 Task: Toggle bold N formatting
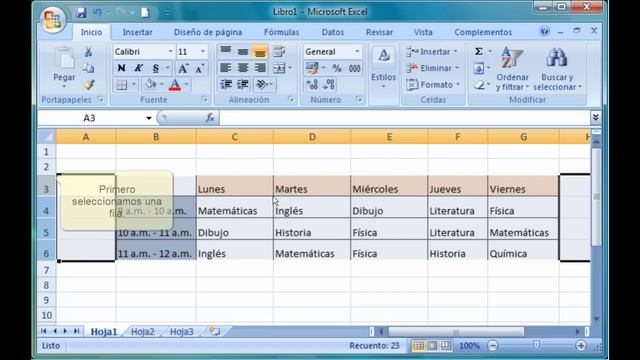coord(121,68)
